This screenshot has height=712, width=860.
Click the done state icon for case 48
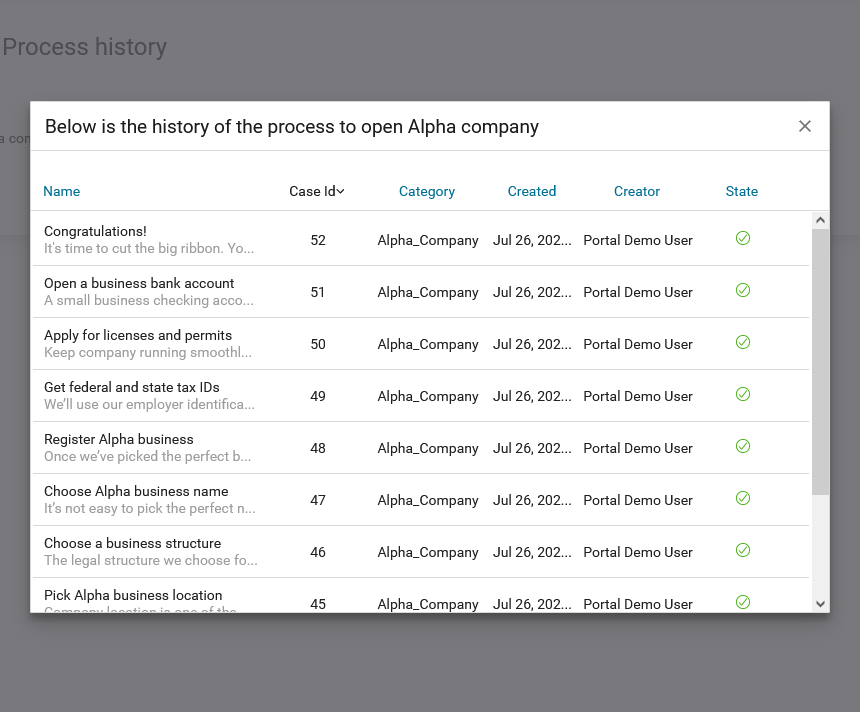tap(743, 446)
